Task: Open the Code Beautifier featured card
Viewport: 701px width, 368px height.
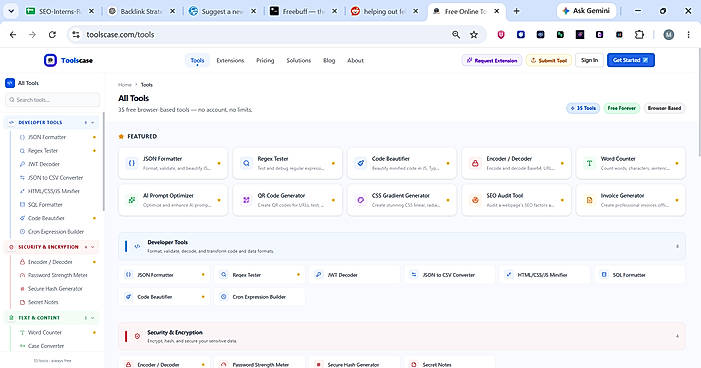Action: (402, 163)
